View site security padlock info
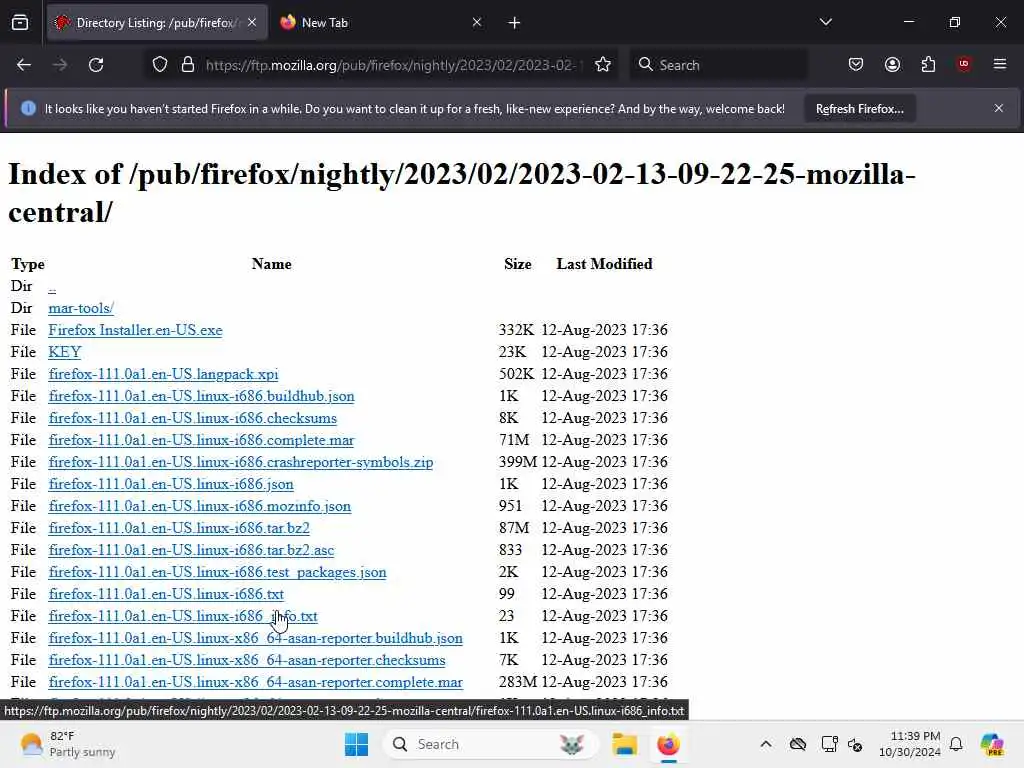The height and width of the screenshot is (768, 1024). [188, 65]
